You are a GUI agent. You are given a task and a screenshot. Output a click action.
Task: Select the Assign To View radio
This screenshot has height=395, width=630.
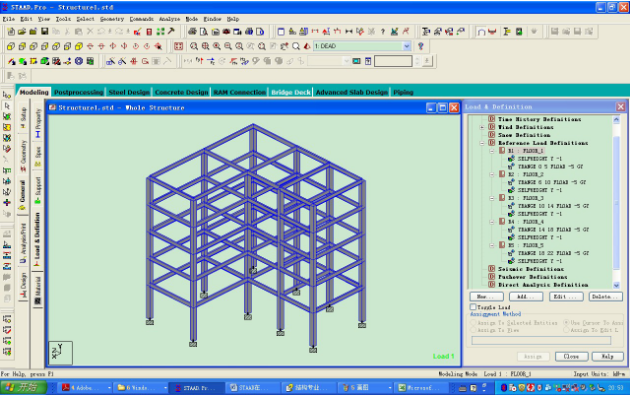click(x=473, y=330)
